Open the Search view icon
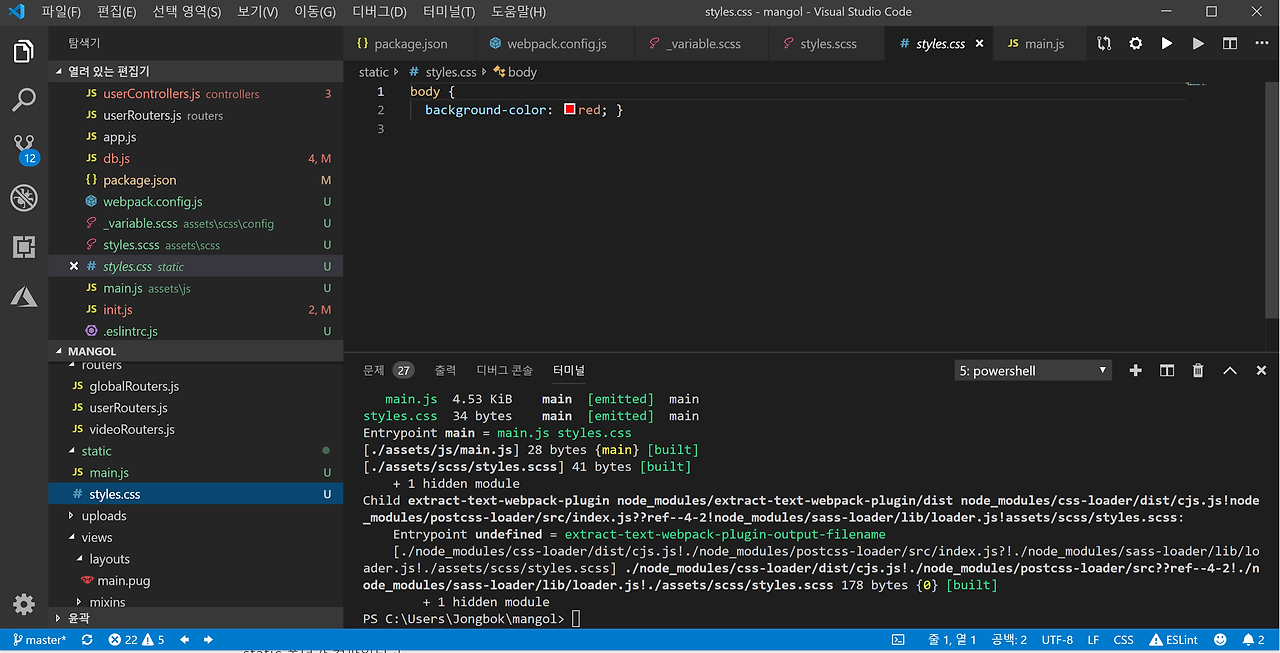1280x653 pixels. [24, 99]
